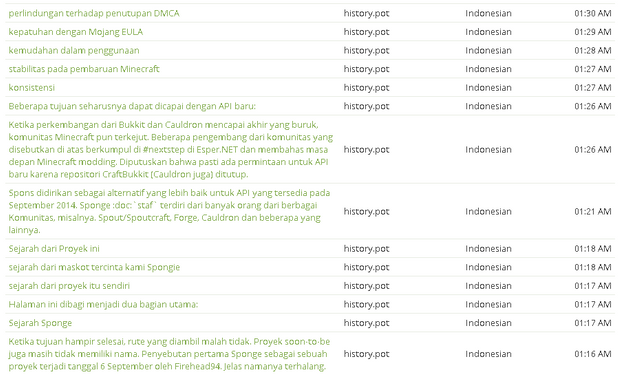Open 'Ketika tujuan hampir selesai' paragraph
Screen dimensions: 640x380
169,354
